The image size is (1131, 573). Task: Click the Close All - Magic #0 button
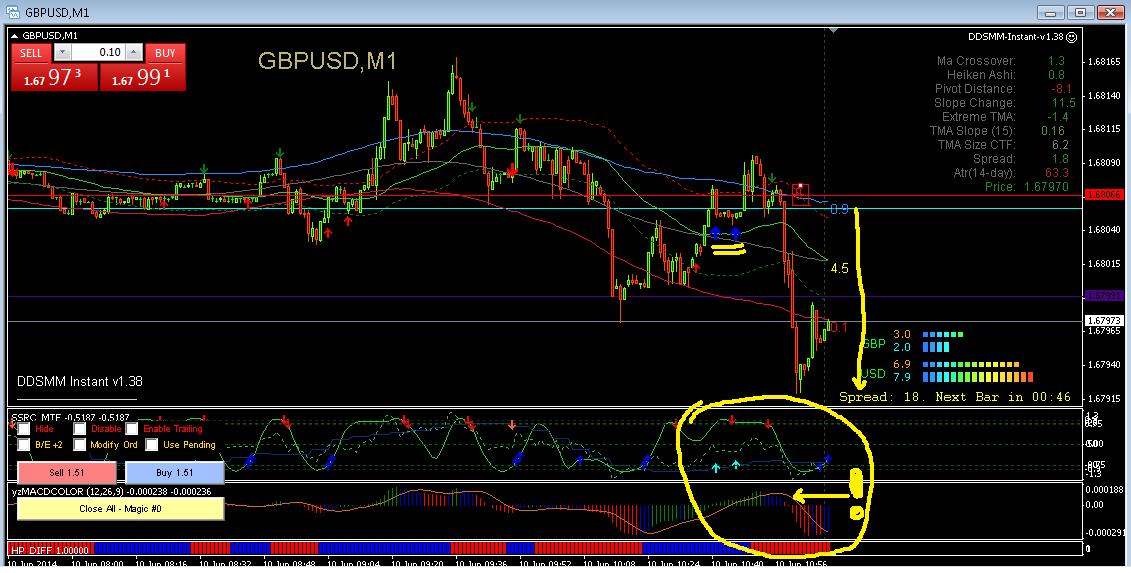[x=120, y=509]
